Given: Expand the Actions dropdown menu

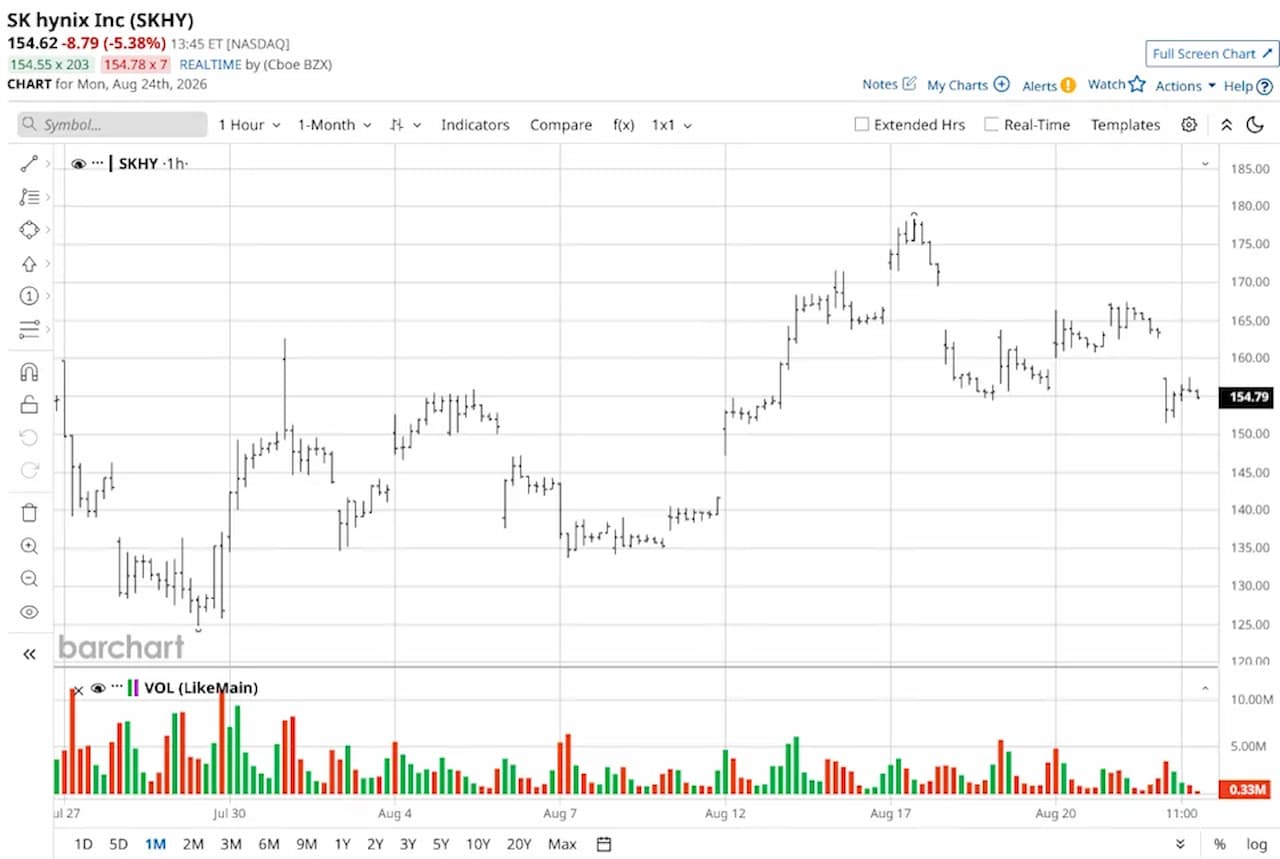Looking at the screenshot, I should tap(1185, 86).
